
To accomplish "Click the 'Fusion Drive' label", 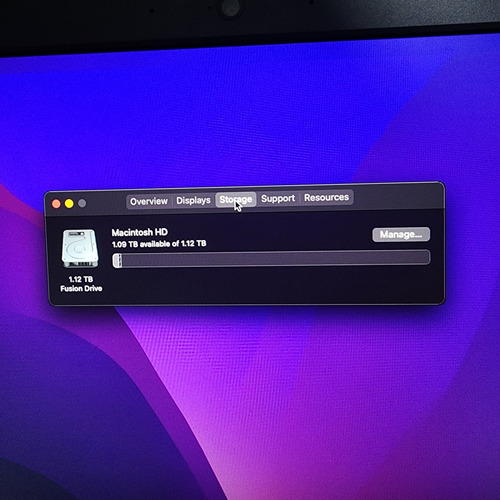I will coord(81,288).
